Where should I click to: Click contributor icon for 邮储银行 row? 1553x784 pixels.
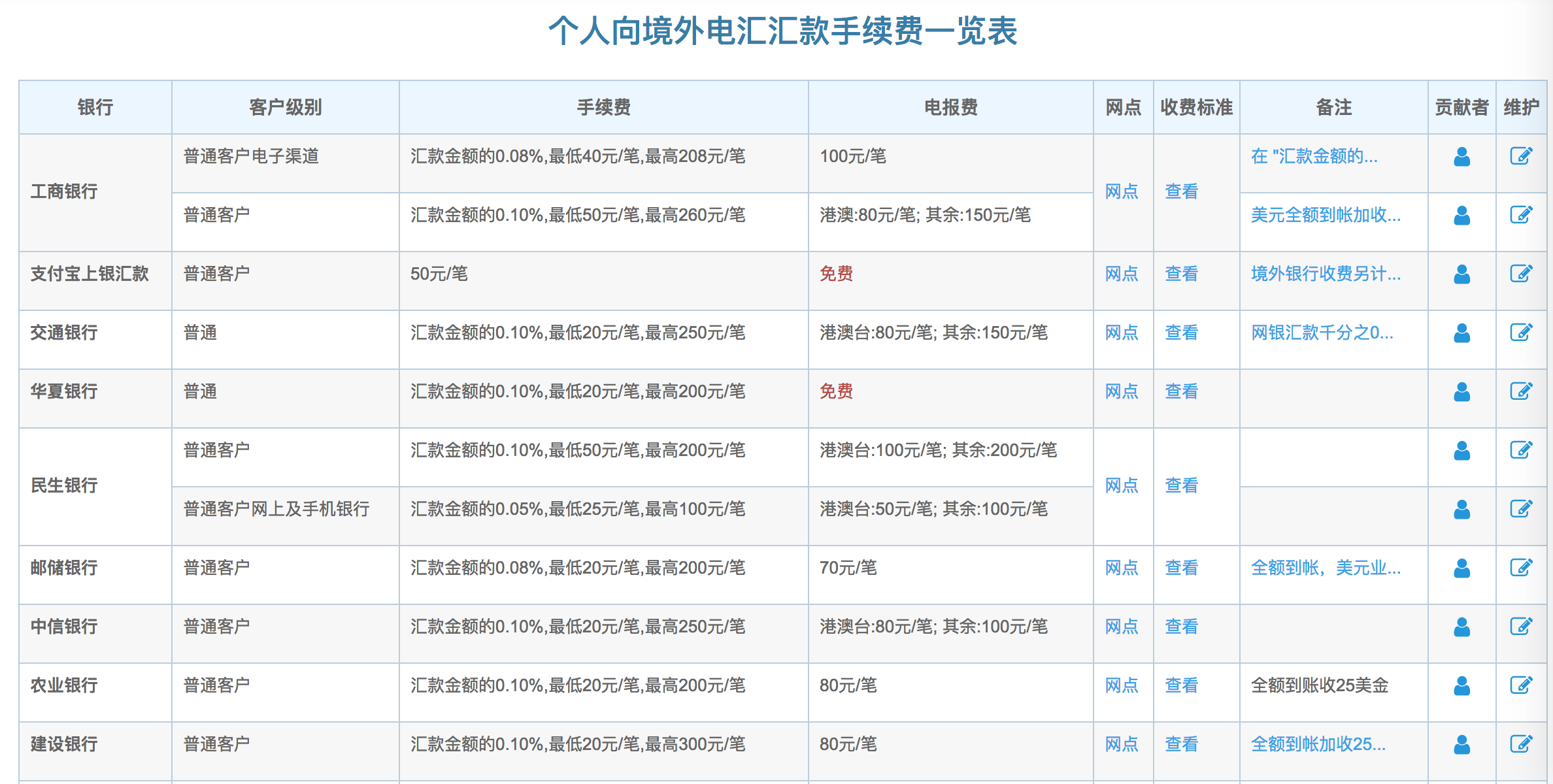tap(1461, 568)
